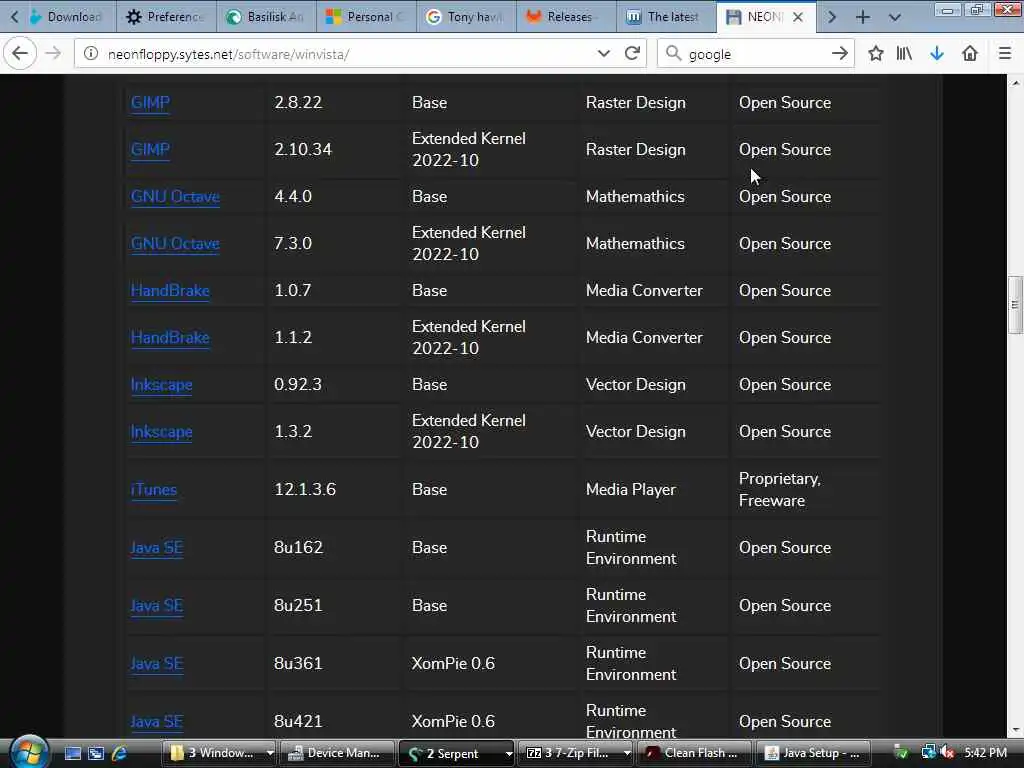Open Java Setup taskbar button
The width and height of the screenshot is (1024, 768).
click(813, 753)
